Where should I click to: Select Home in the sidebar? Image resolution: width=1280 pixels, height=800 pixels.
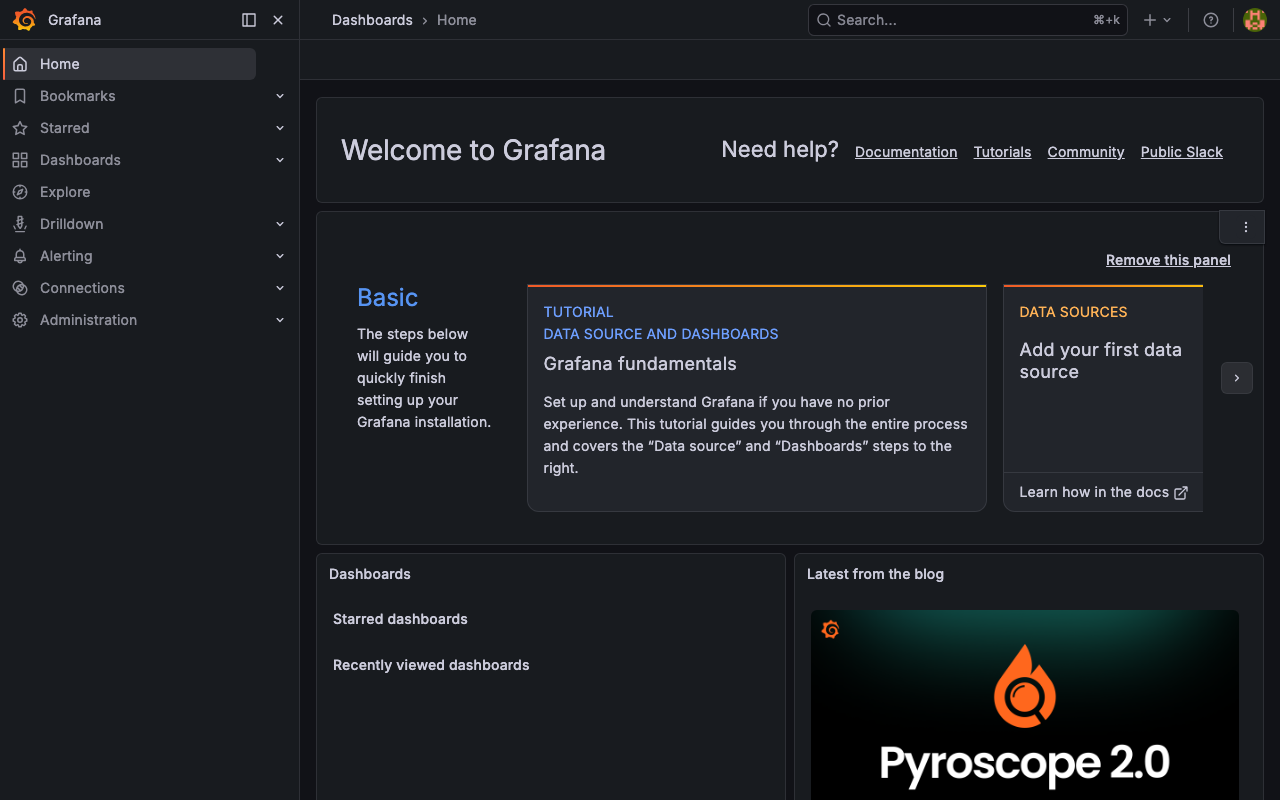(130, 64)
